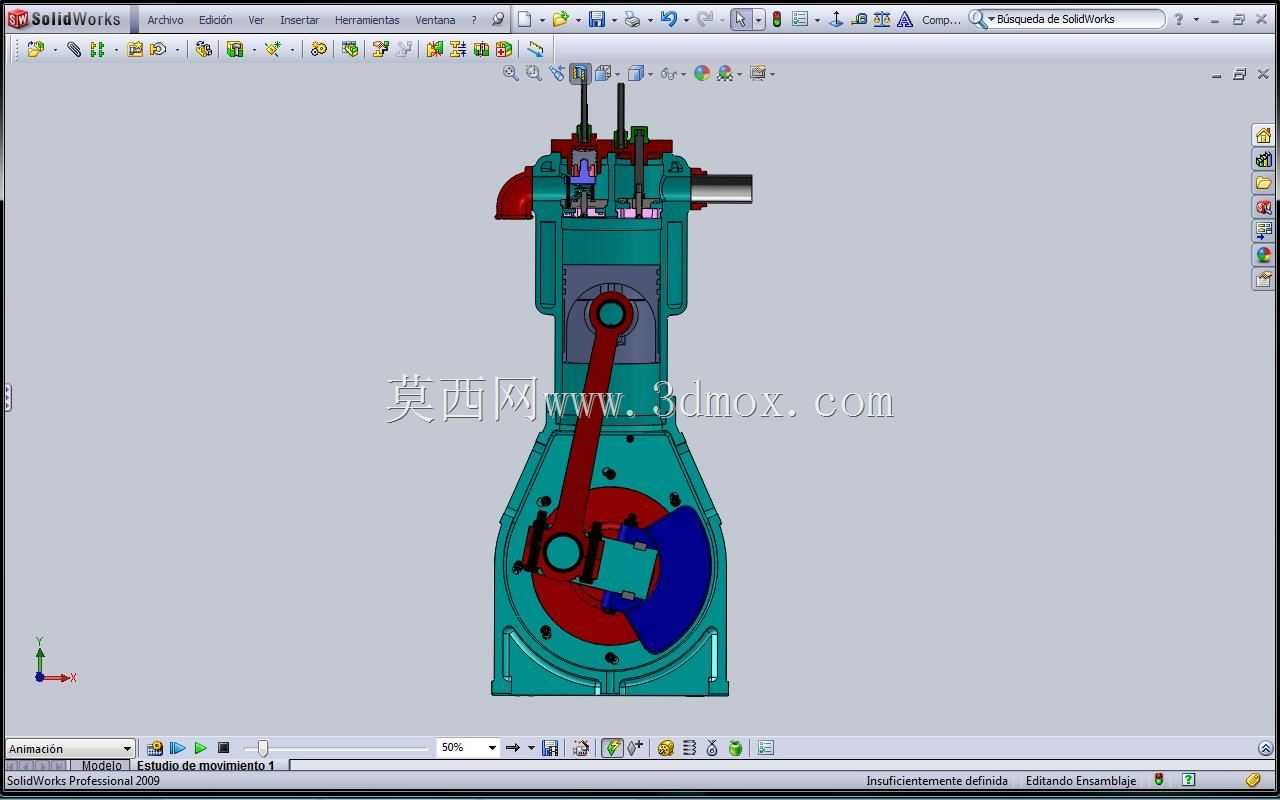This screenshot has width=1280, height=800.
Task: Click the Motion Study Properties icon
Action: 766,748
